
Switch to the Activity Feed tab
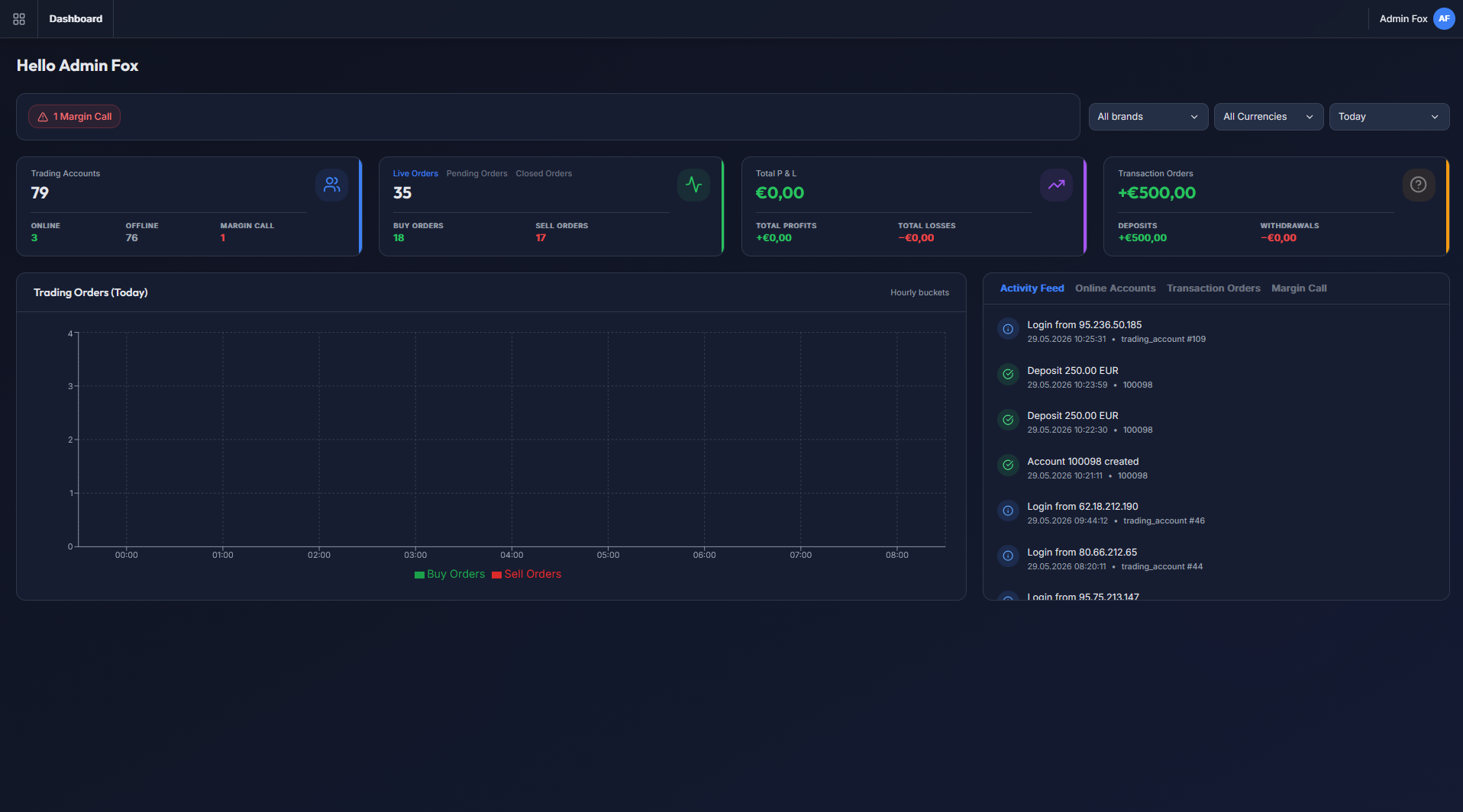pos(1032,288)
